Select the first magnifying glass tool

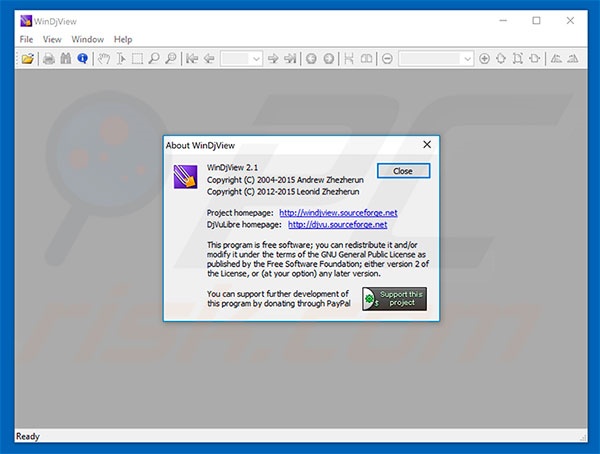(154, 59)
